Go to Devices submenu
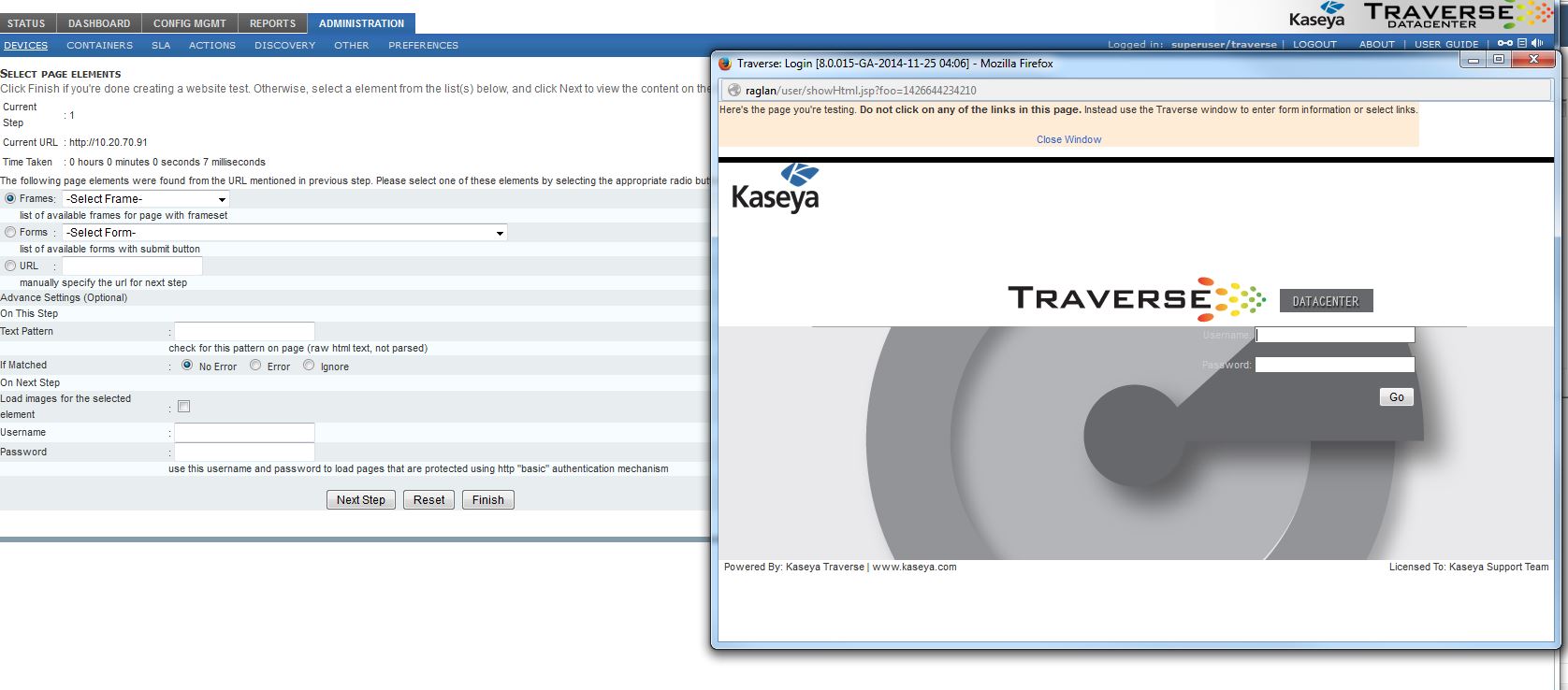 pos(25,45)
